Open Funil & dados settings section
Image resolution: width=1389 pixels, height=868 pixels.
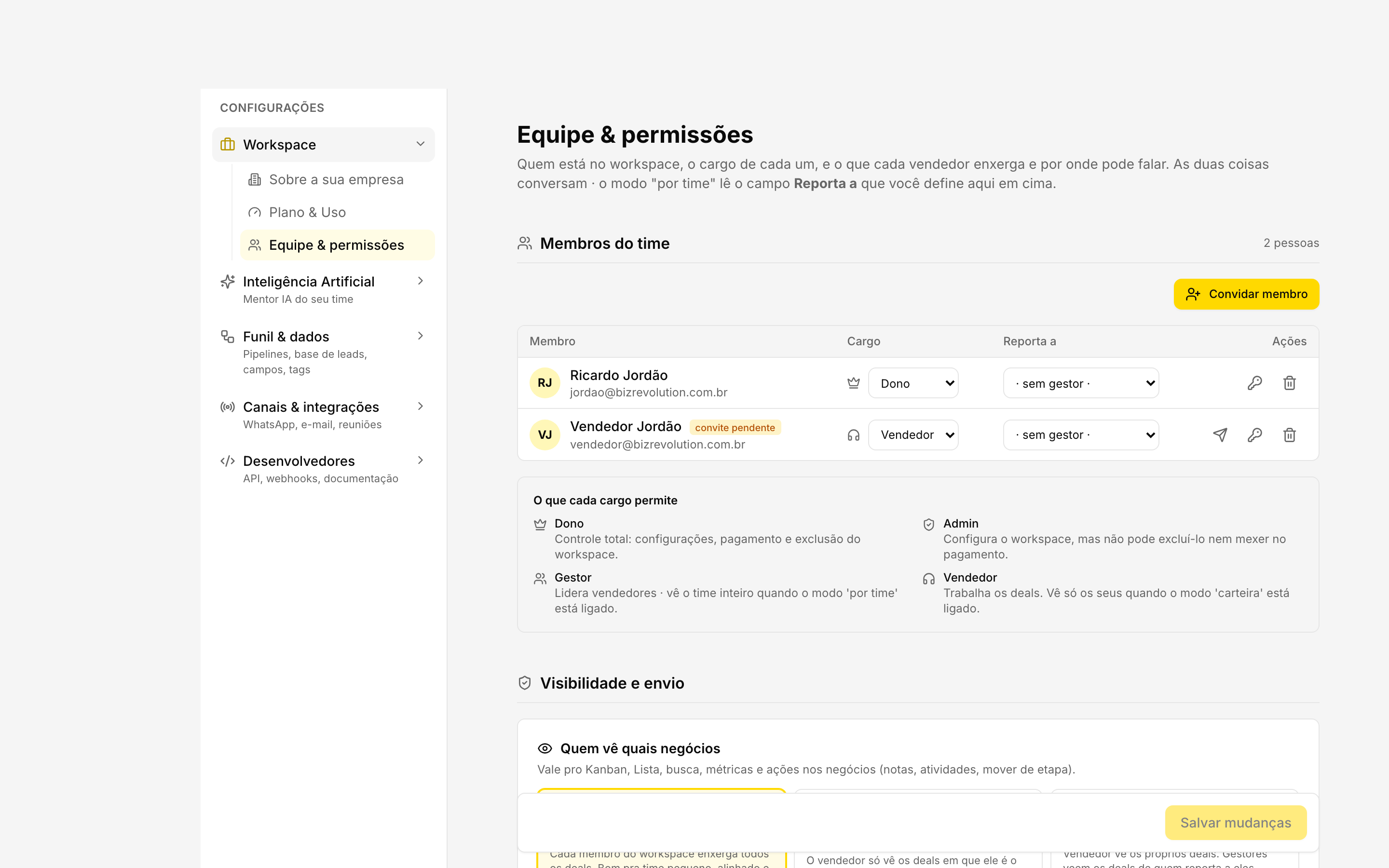point(324,352)
